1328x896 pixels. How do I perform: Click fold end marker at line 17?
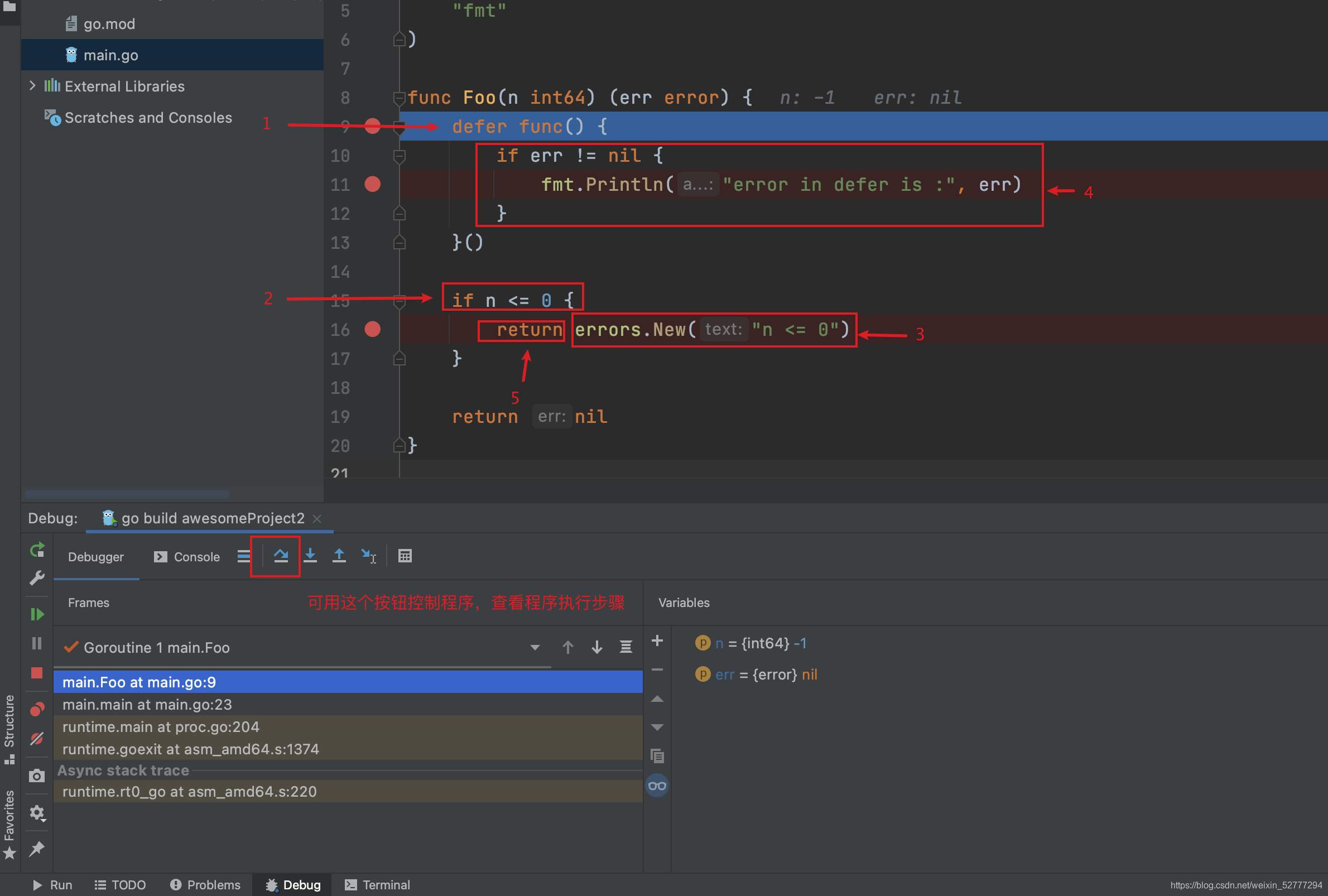400,358
